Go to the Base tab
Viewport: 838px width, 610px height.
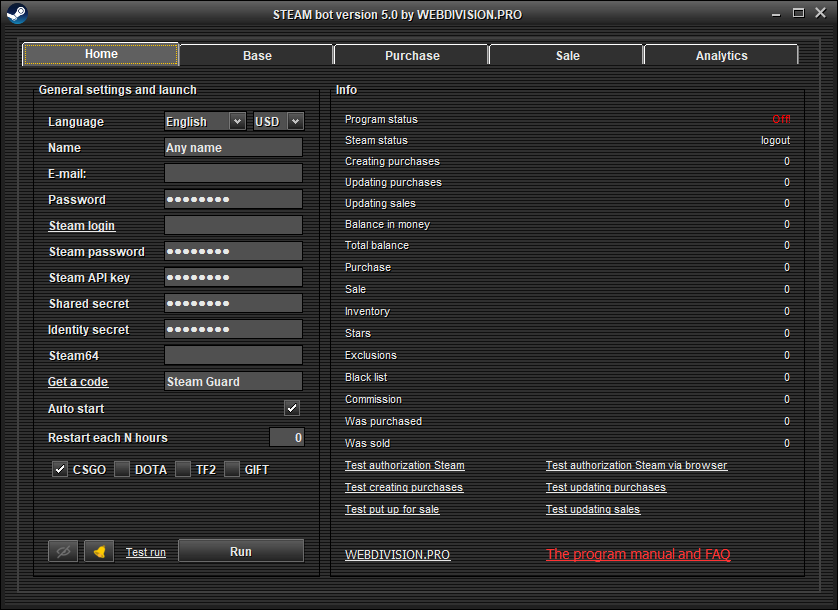257,55
